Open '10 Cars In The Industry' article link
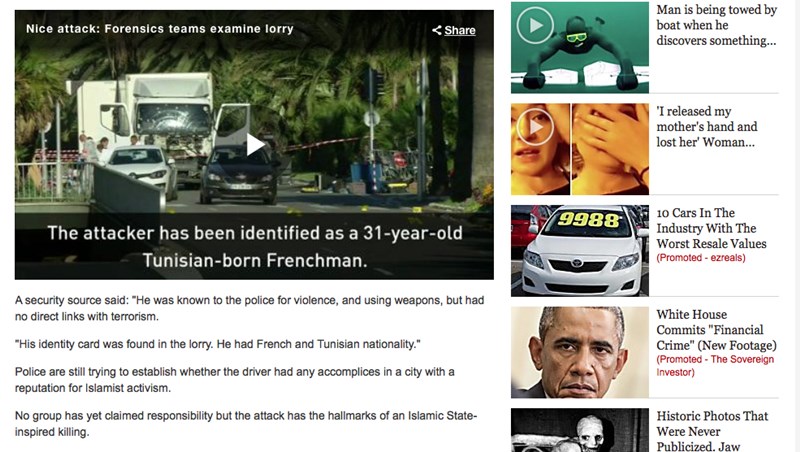Viewport: 800px width, 452px height. [x=711, y=228]
